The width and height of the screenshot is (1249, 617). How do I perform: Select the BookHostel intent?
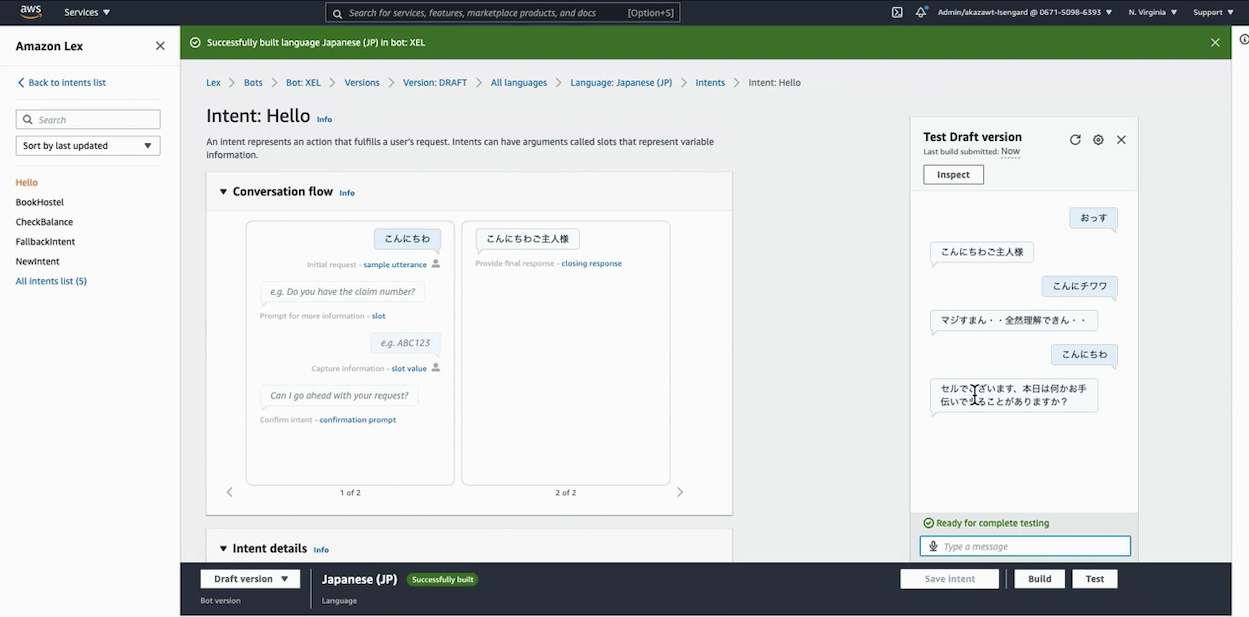click(40, 202)
